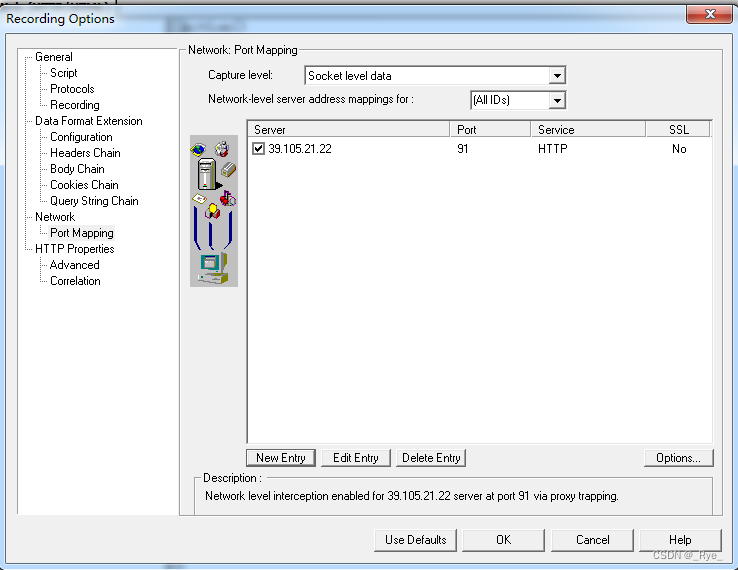Image resolution: width=738 pixels, height=570 pixels.
Task: Click the Cancel button
Action: [x=593, y=540]
